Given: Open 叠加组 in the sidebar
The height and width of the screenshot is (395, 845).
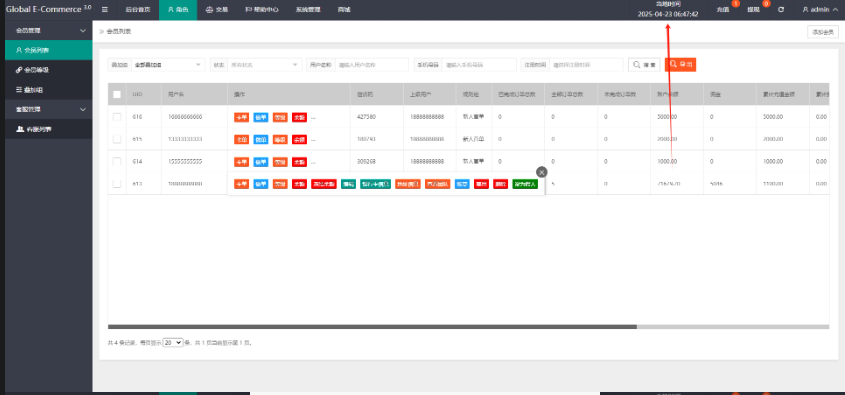Looking at the screenshot, I should (x=49, y=90).
